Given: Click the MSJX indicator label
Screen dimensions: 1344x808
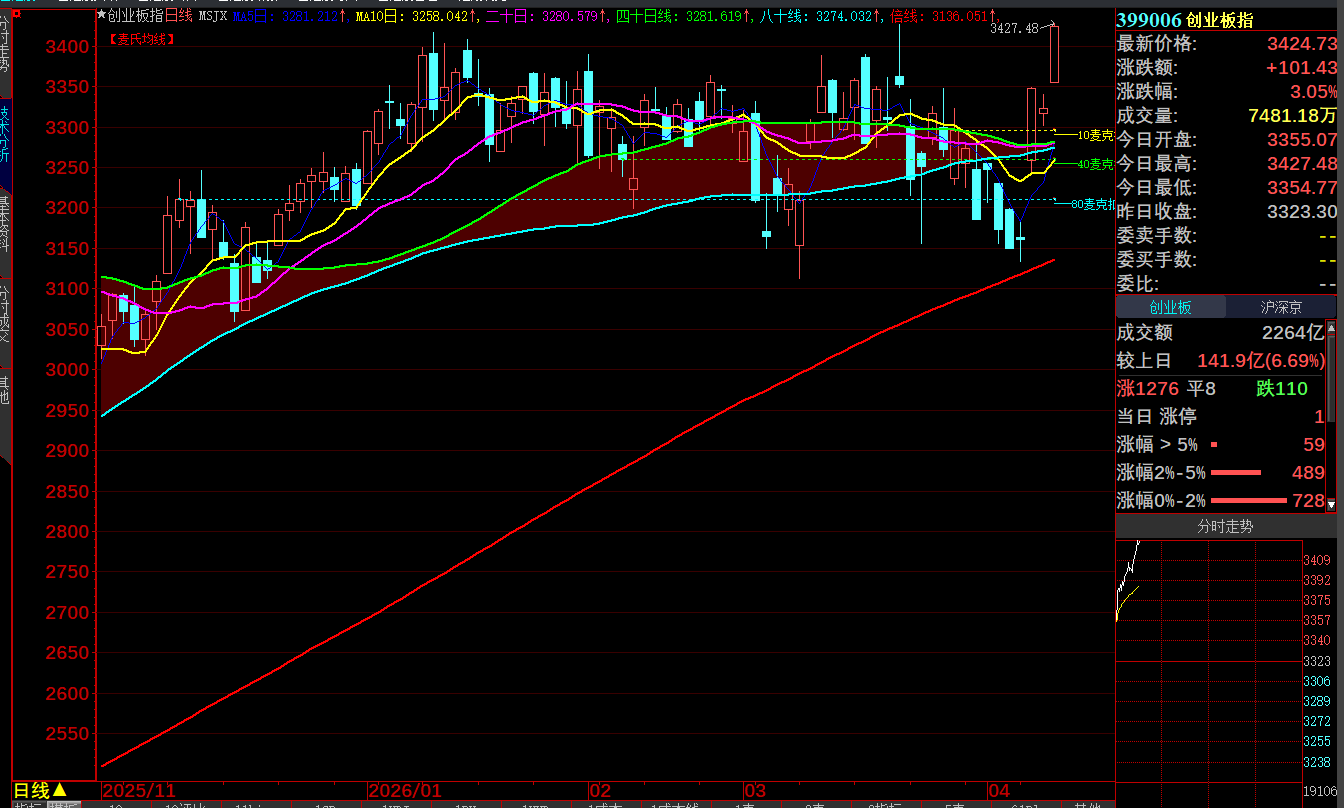Looking at the screenshot, I should [x=212, y=16].
